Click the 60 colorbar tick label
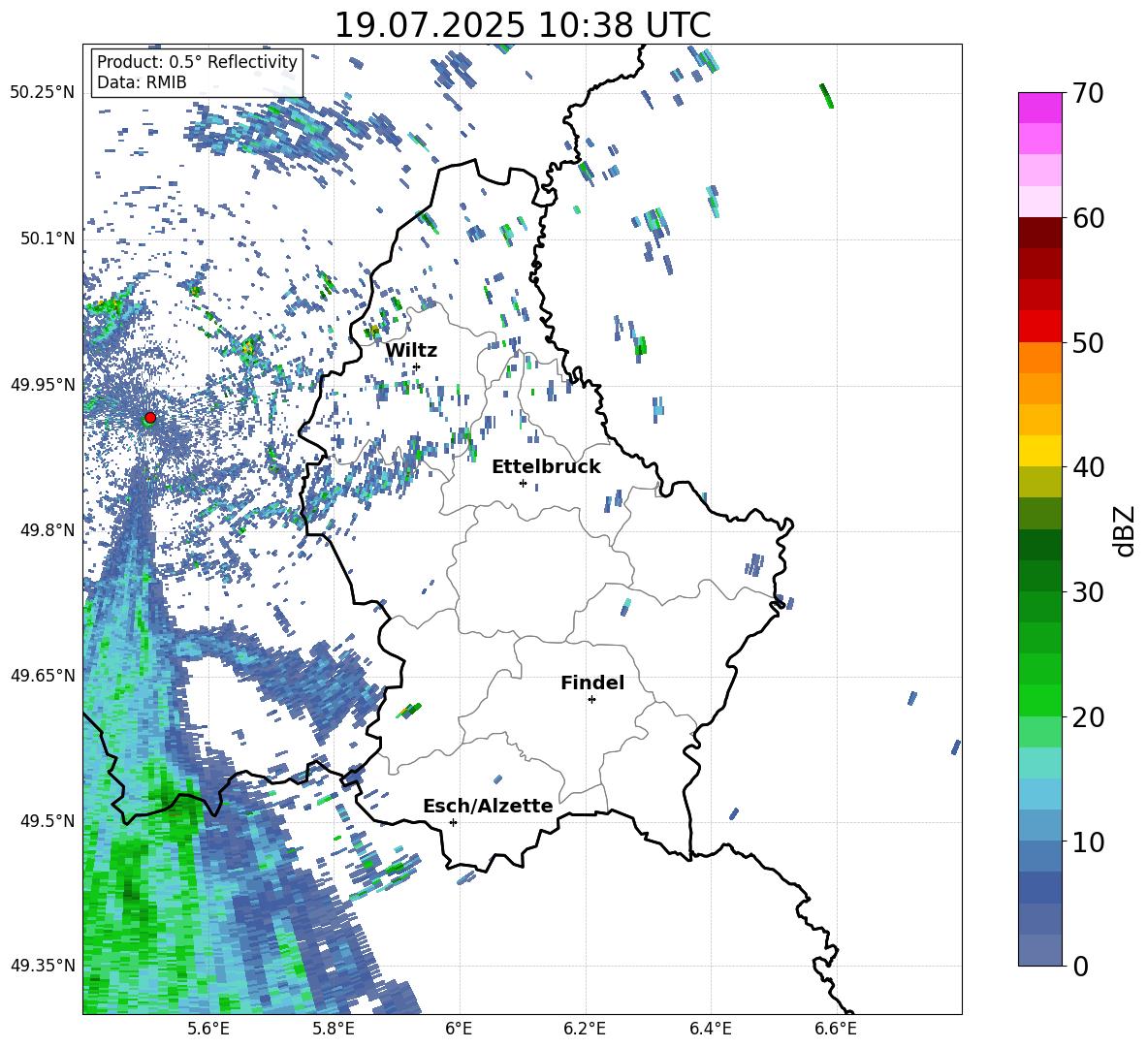Screen dimensions: 1148x1048 tap(1088, 218)
